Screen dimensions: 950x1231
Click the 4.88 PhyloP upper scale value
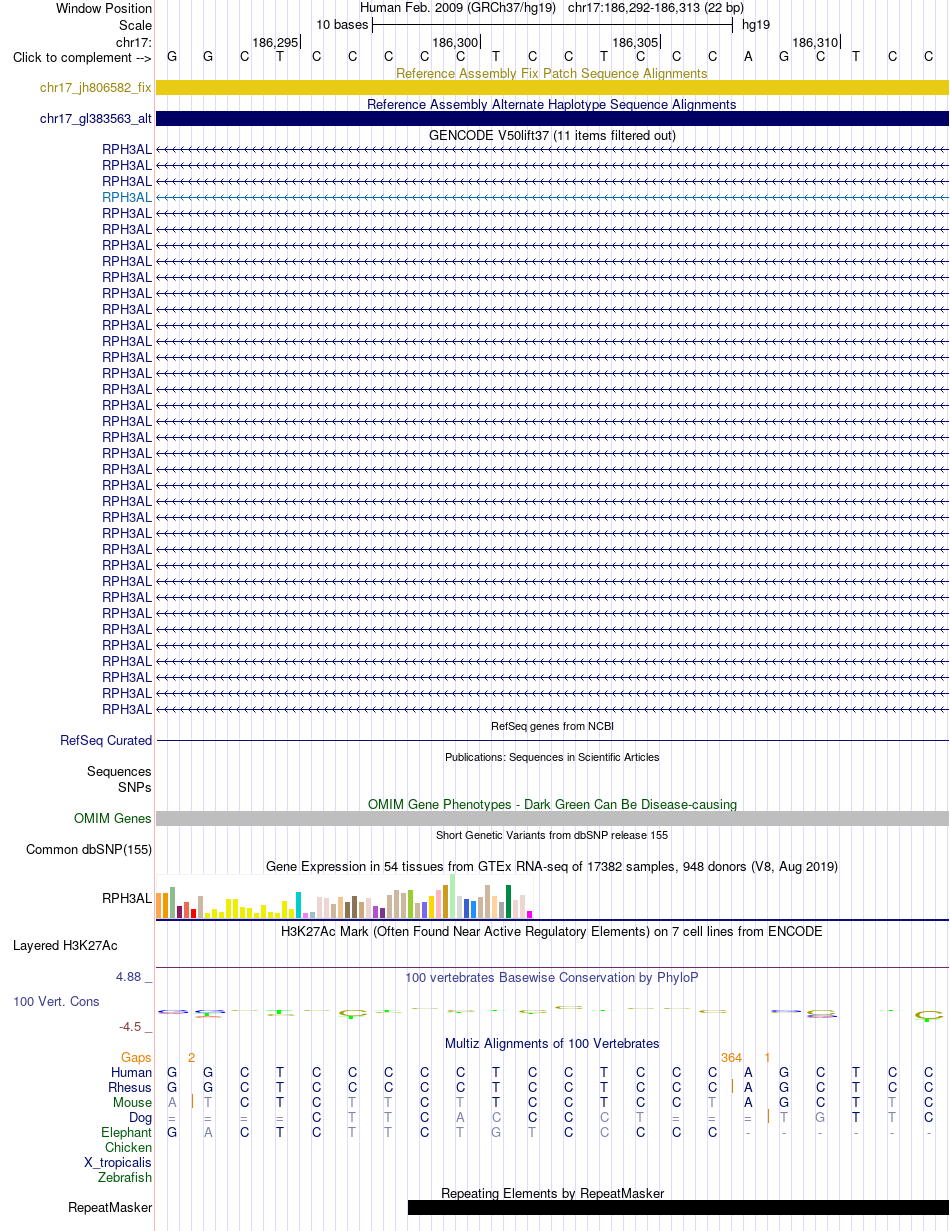tap(132, 977)
